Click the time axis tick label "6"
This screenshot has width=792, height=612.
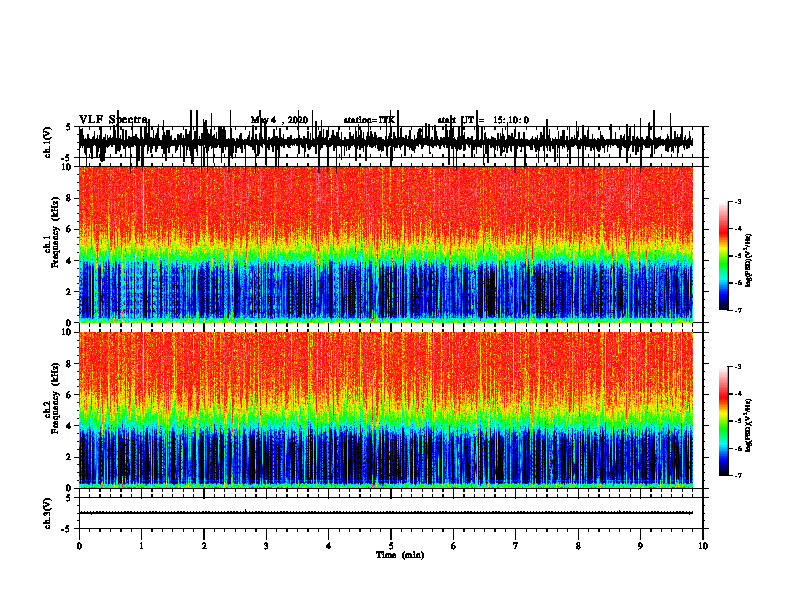point(454,546)
